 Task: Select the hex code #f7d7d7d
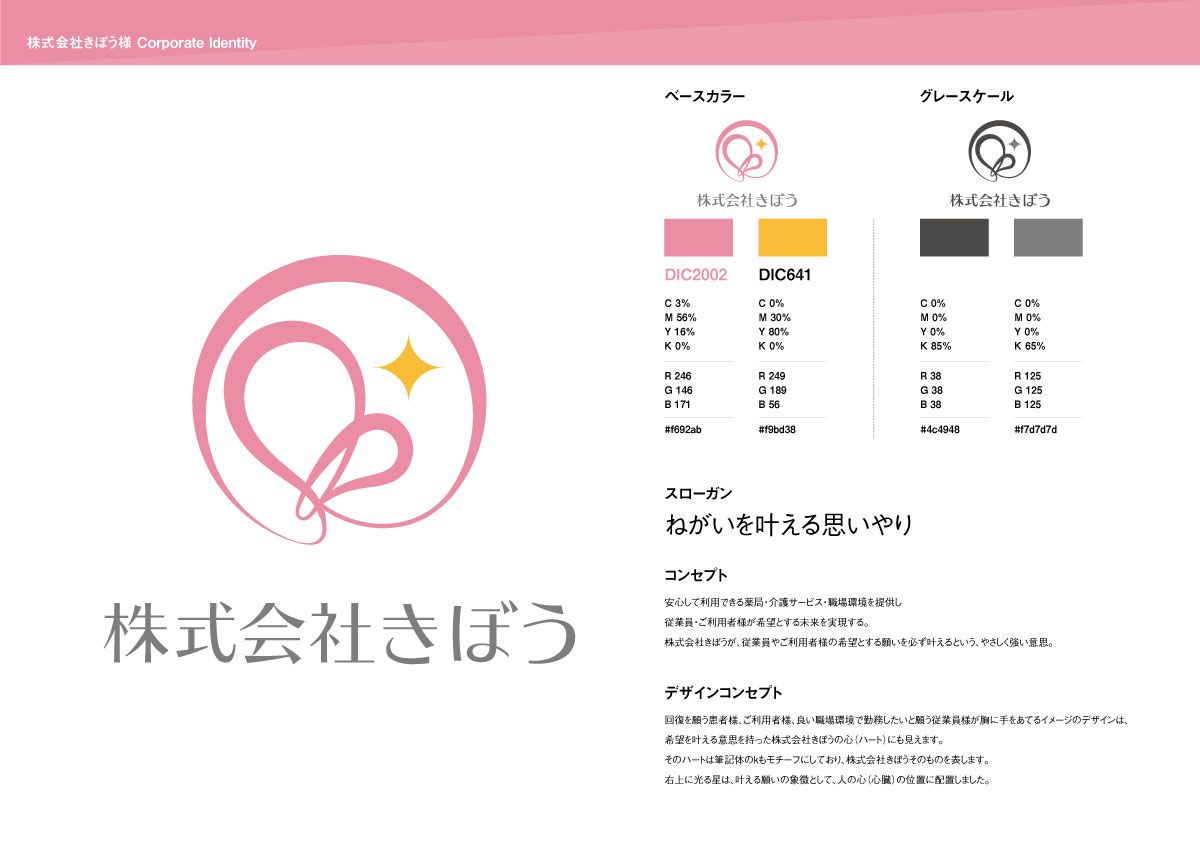pos(1036,429)
